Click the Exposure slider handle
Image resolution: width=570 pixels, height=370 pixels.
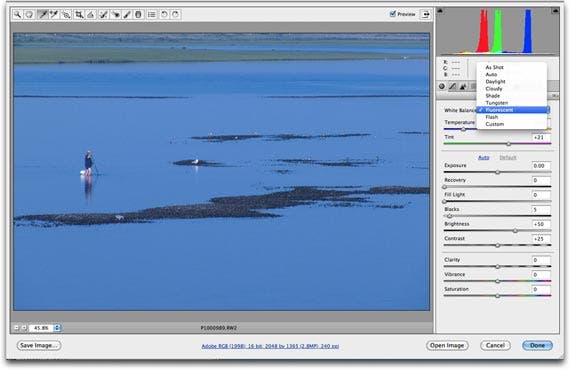point(498,172)
